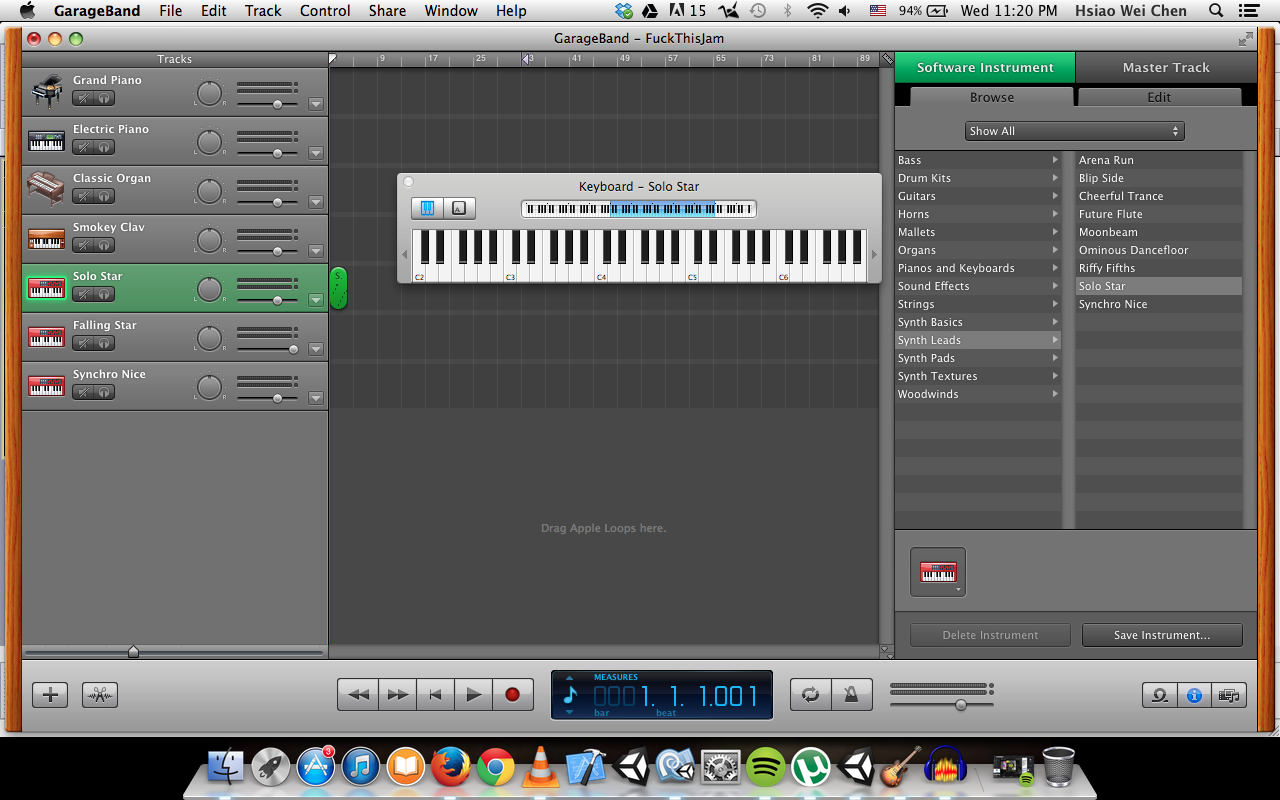Switch to the musical typing keyboard view
The height and width of the screenshot is (800, 1280).
(459, 208)
